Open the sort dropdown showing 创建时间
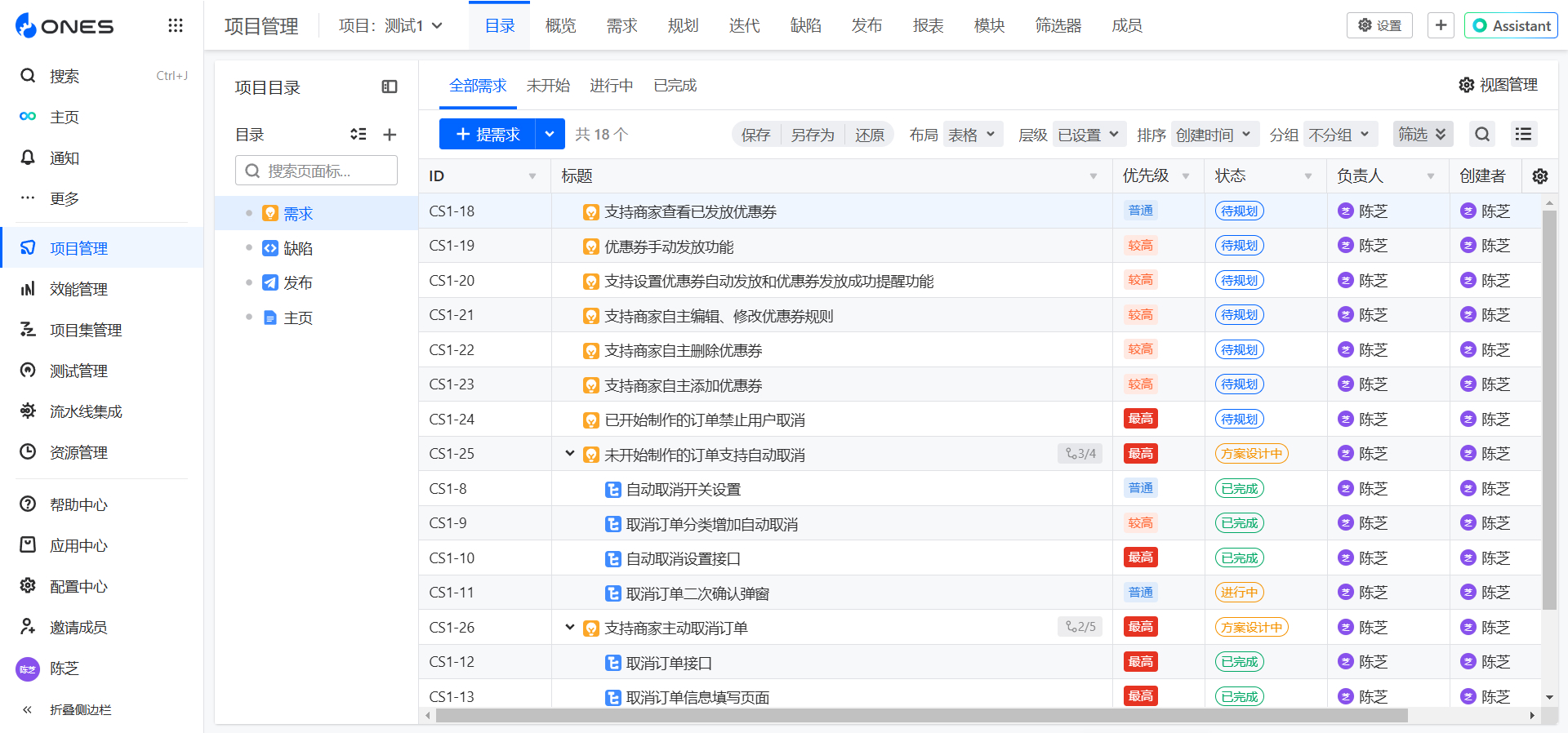 (x=1214, y=135)
